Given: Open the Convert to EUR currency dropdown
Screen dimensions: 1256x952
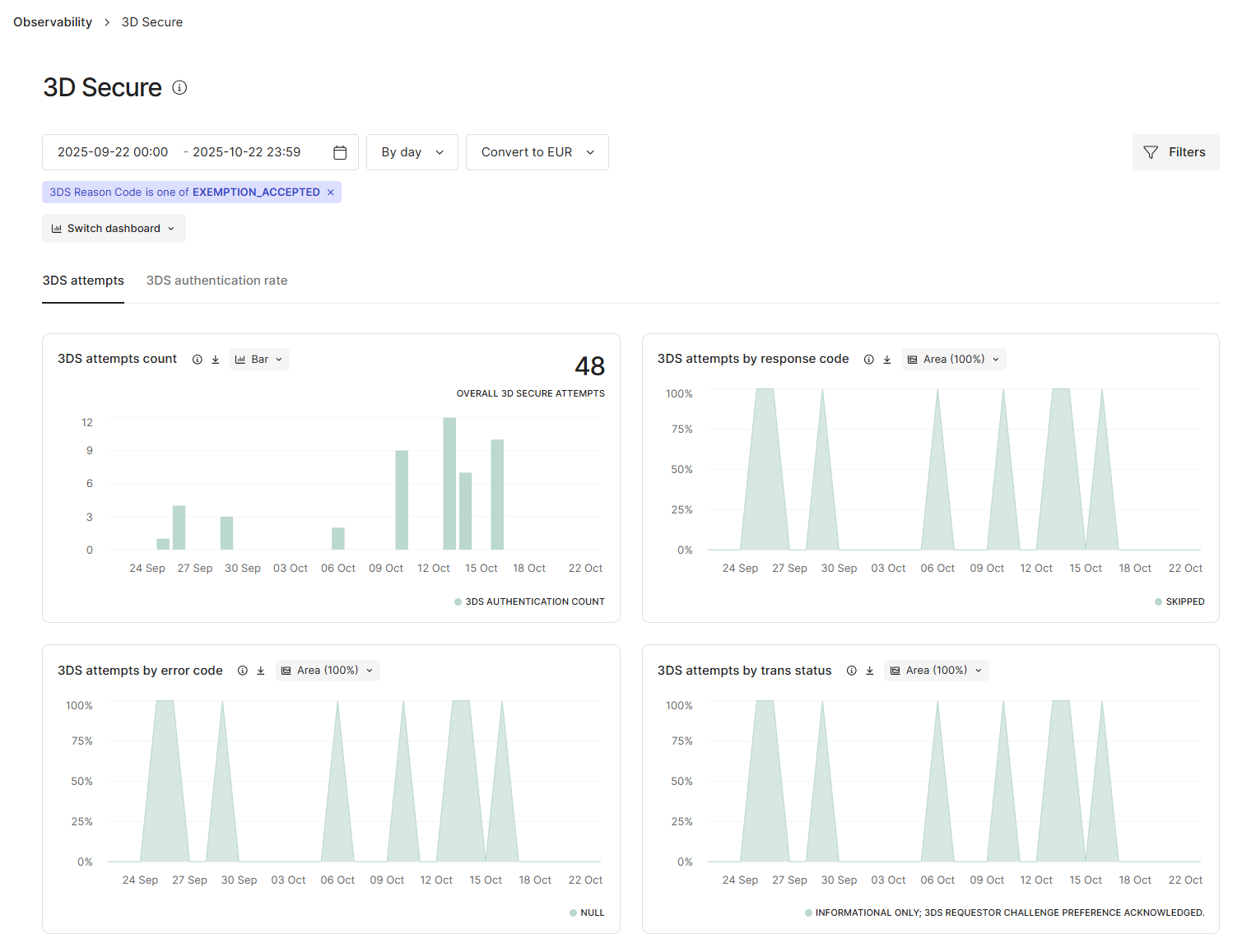Looking at the screenshot, I should tap(537, 152).
